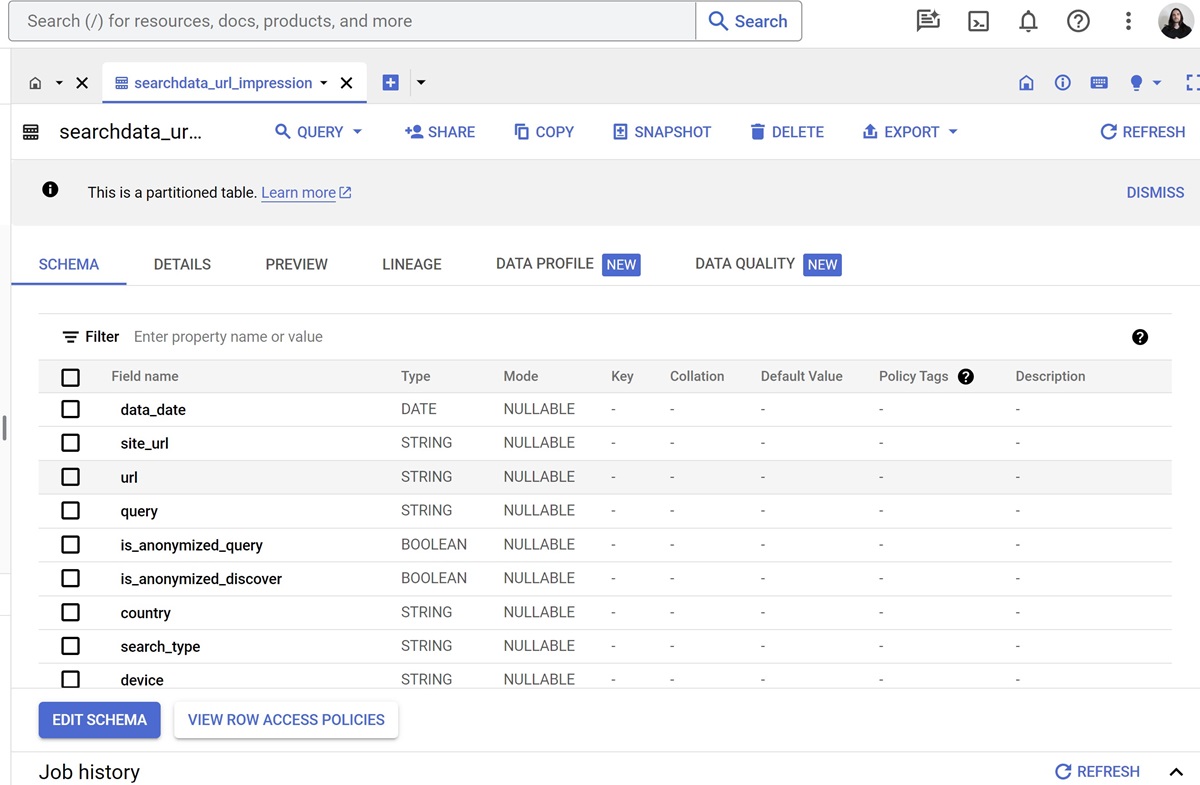Open the help question mark menu

click(x=1078, y=21)
